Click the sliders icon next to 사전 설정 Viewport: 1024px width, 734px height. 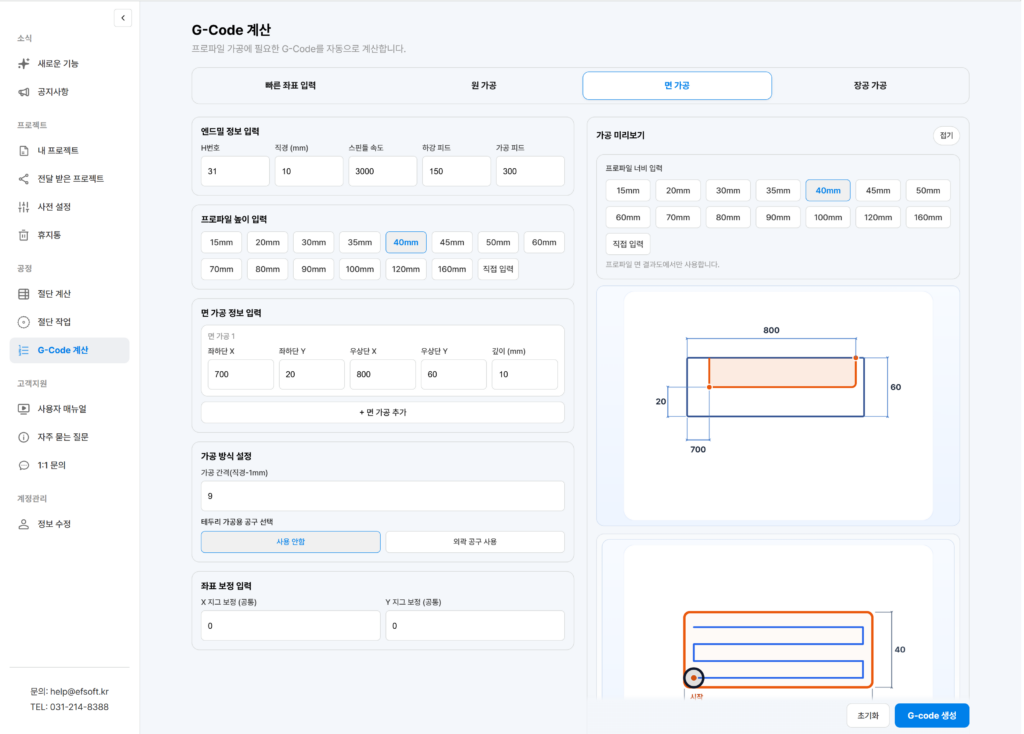coord(24,207)
